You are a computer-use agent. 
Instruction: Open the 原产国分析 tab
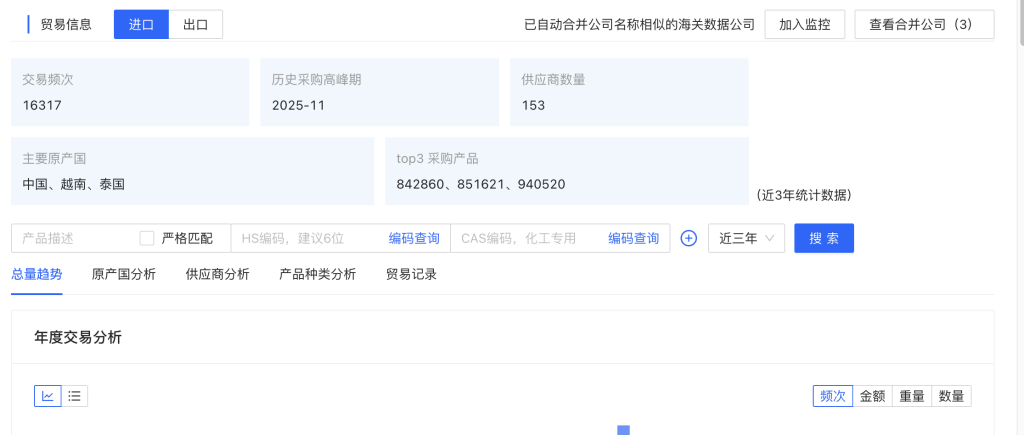pyautogui.click(x=124, y=274)
